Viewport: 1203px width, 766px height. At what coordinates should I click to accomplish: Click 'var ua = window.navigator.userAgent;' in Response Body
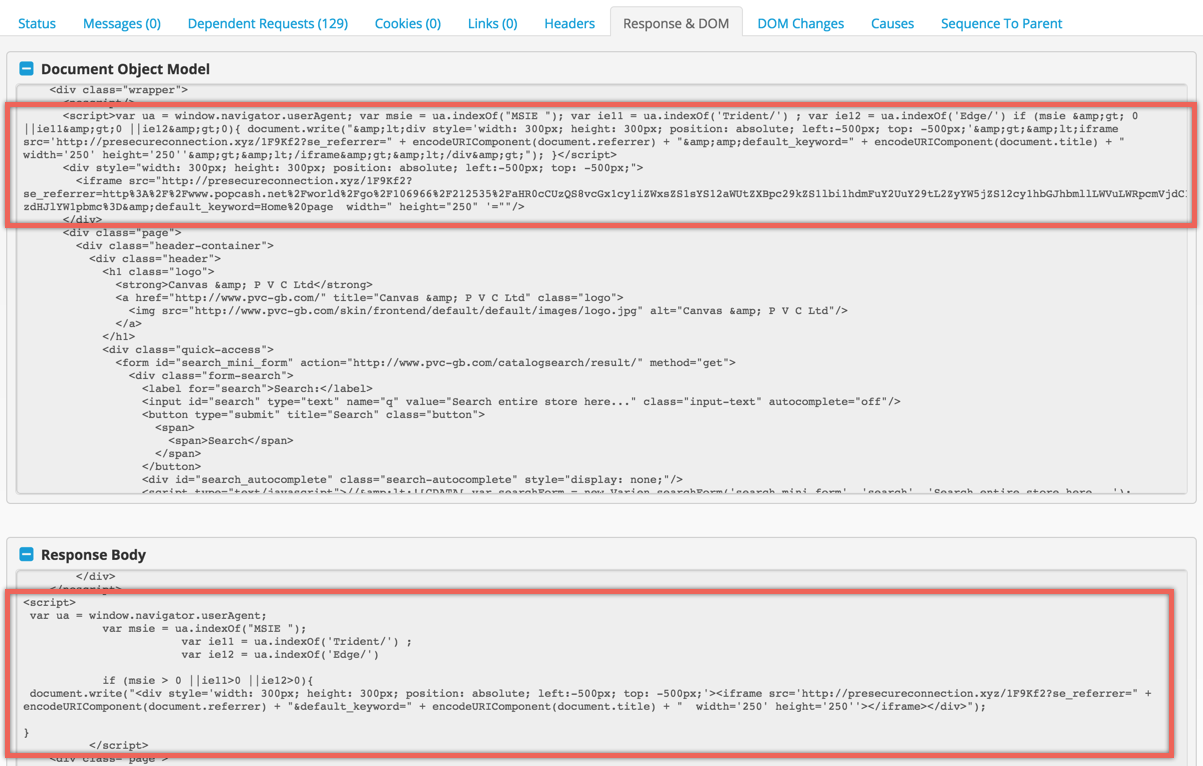click(148, 616)
